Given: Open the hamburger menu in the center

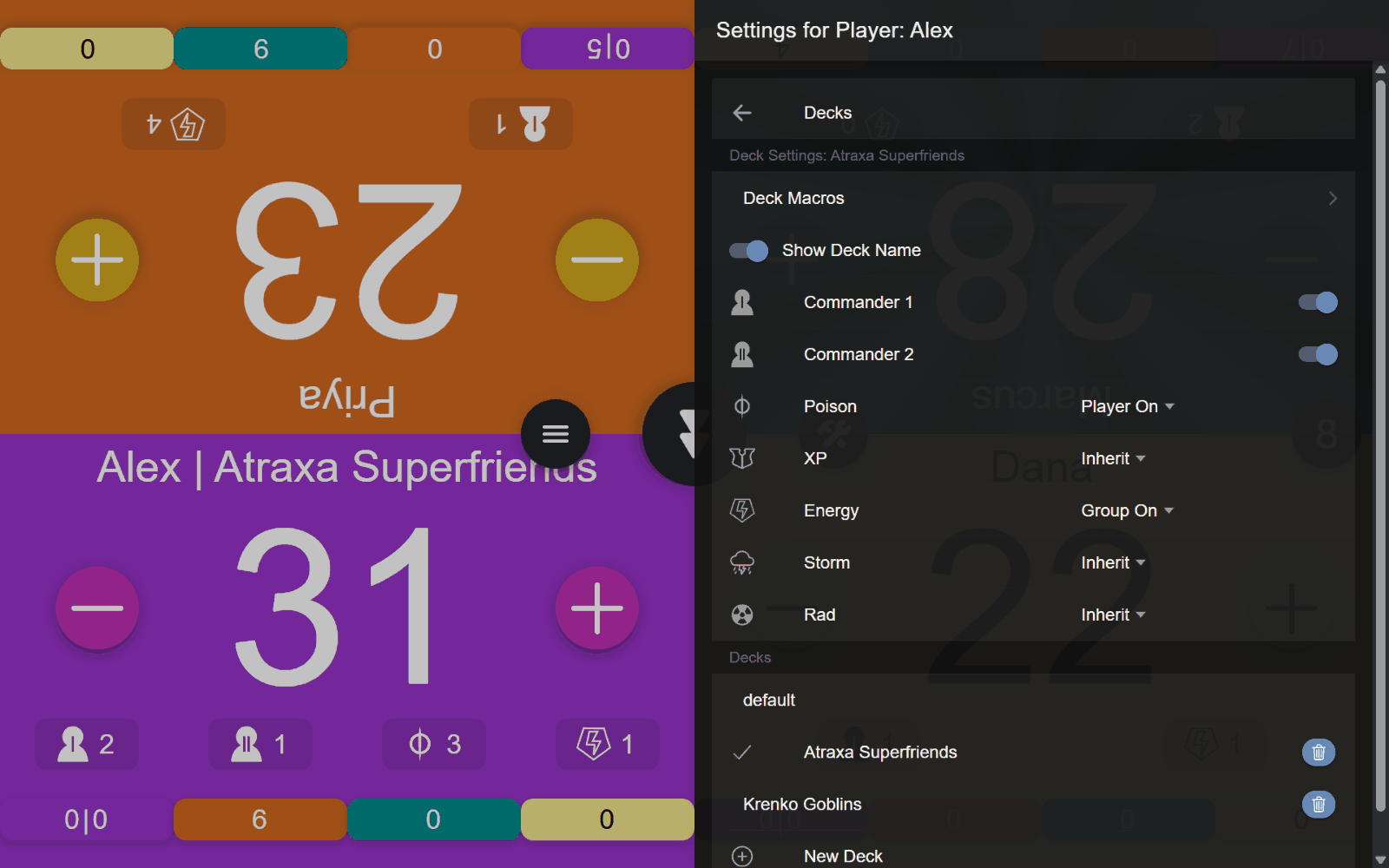Looking at the screenshot, I should click(556, 434).
